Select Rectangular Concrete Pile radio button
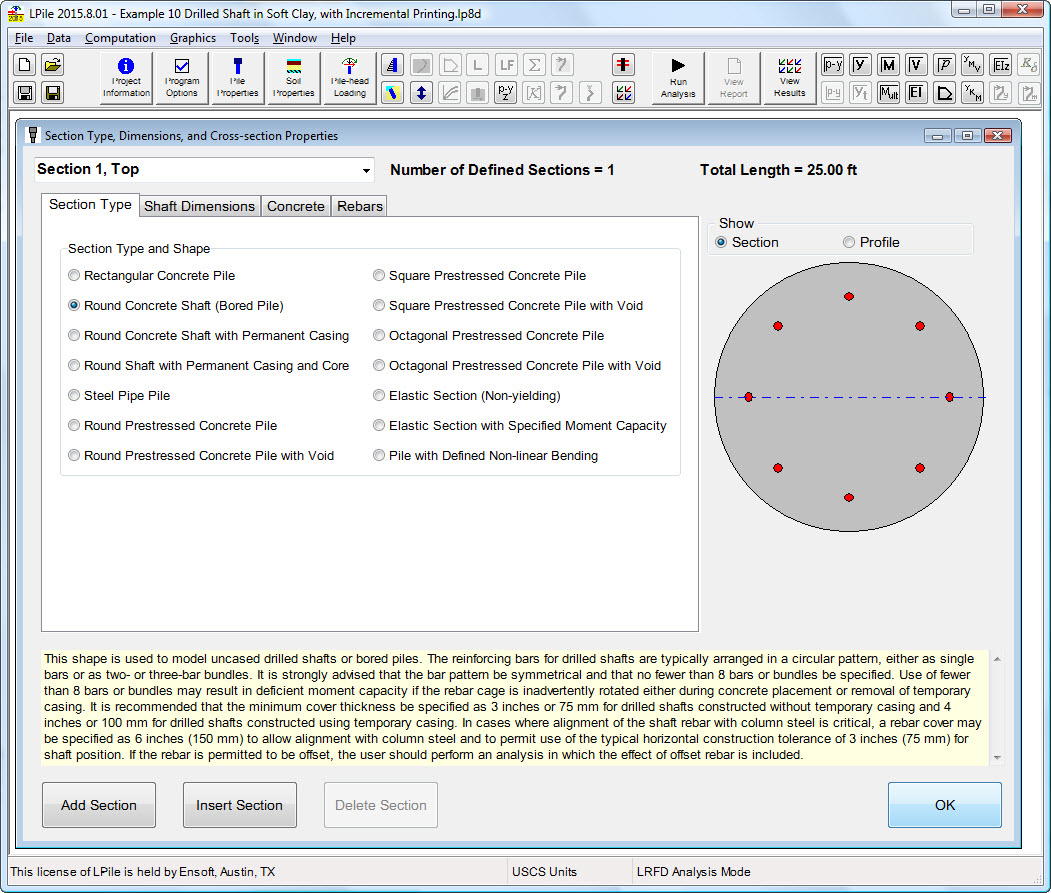1051x893 pixels. (x=74, y=276)
